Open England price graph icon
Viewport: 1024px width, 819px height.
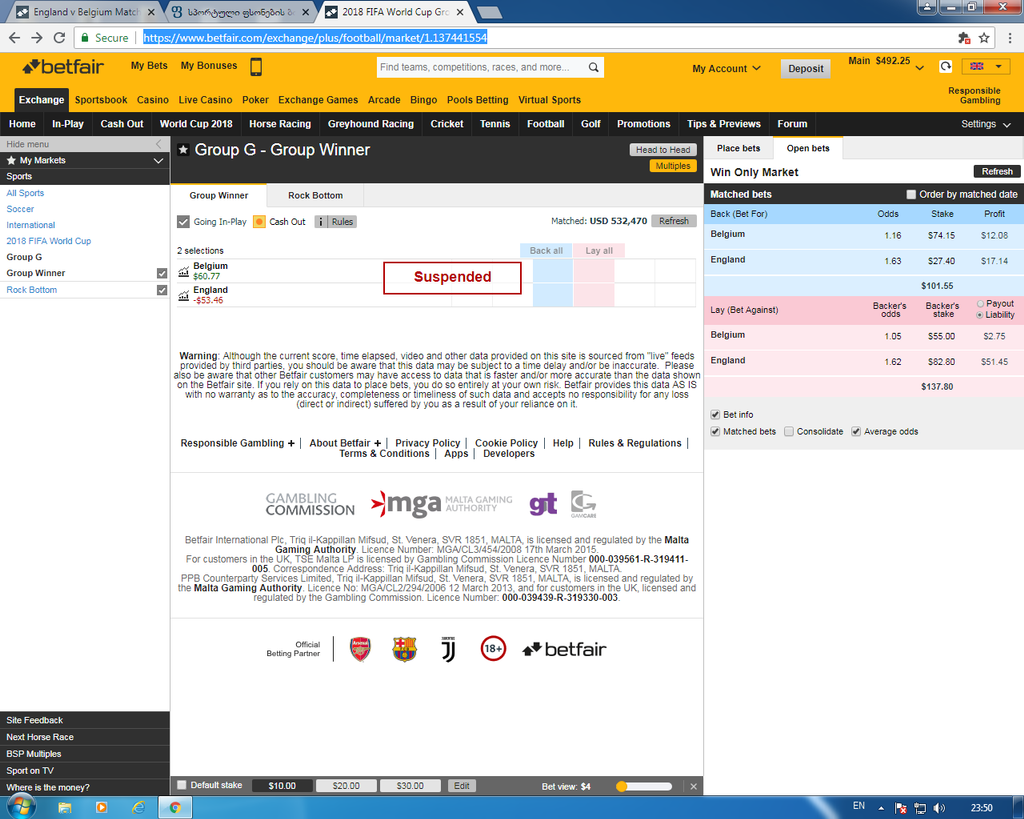[x=184, y=295]
